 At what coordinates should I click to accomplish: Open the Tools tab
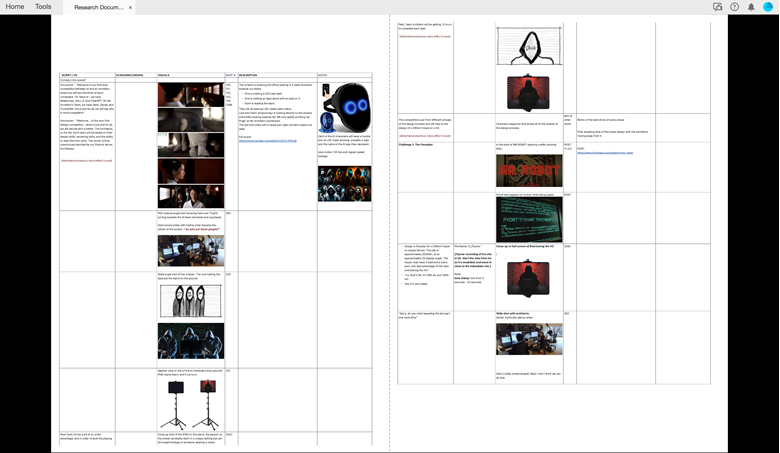(43, 7)
